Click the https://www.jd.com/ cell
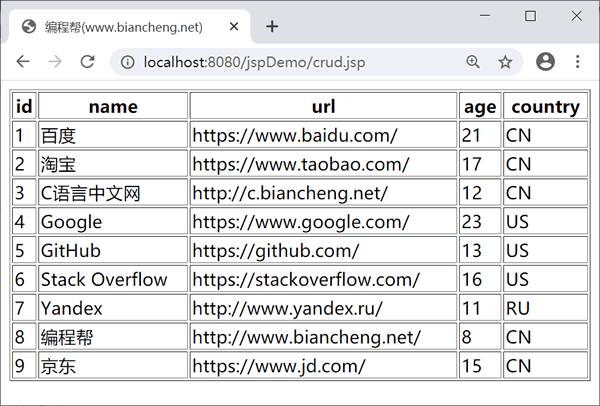Viewport: 600px width, 406px height. click(323, 365)
